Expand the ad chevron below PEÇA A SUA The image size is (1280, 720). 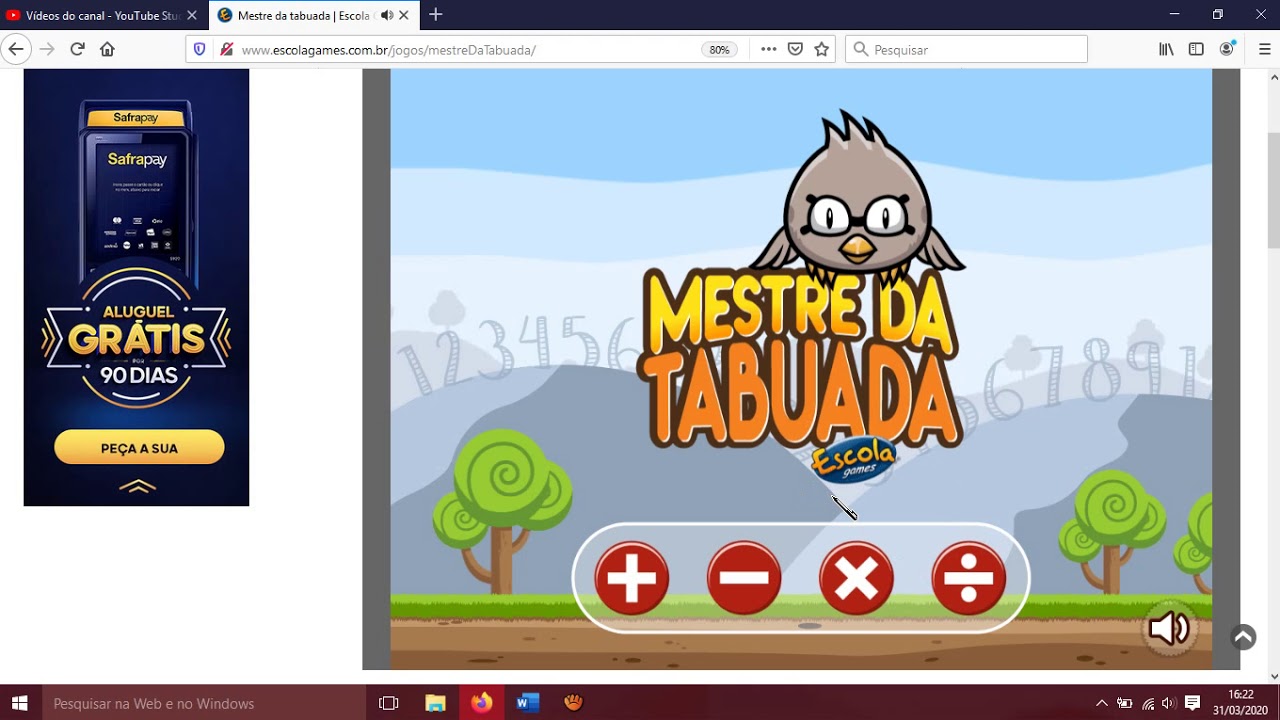(x=138, y=487)
